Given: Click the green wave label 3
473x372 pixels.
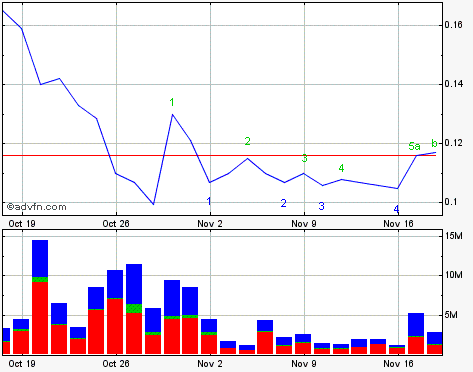Looking at the screenshot, I should click(x=304, y=158).
